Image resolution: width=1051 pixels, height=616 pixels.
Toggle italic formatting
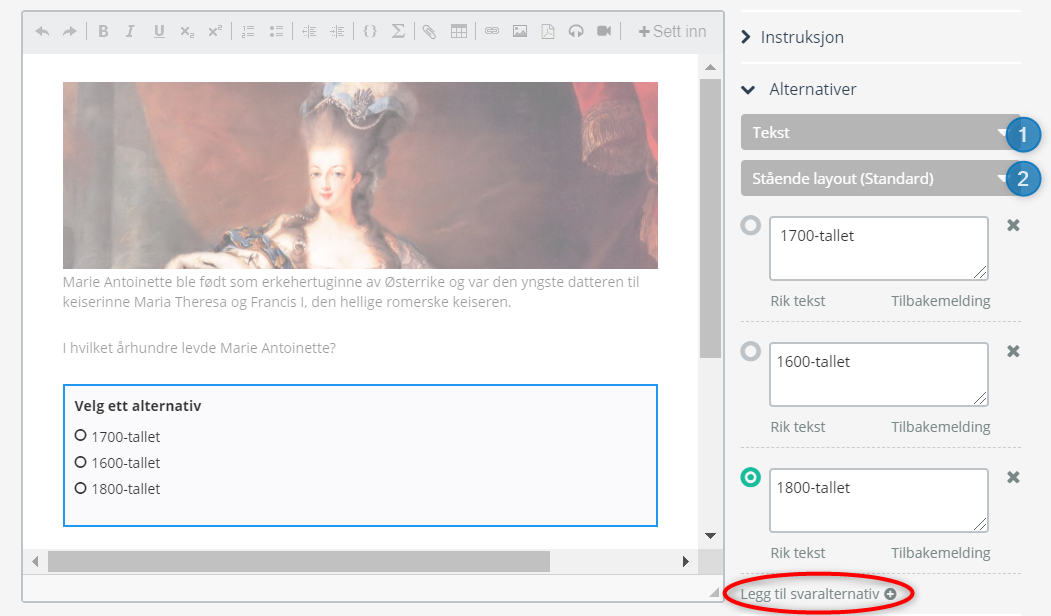click(x=130, y=32)
